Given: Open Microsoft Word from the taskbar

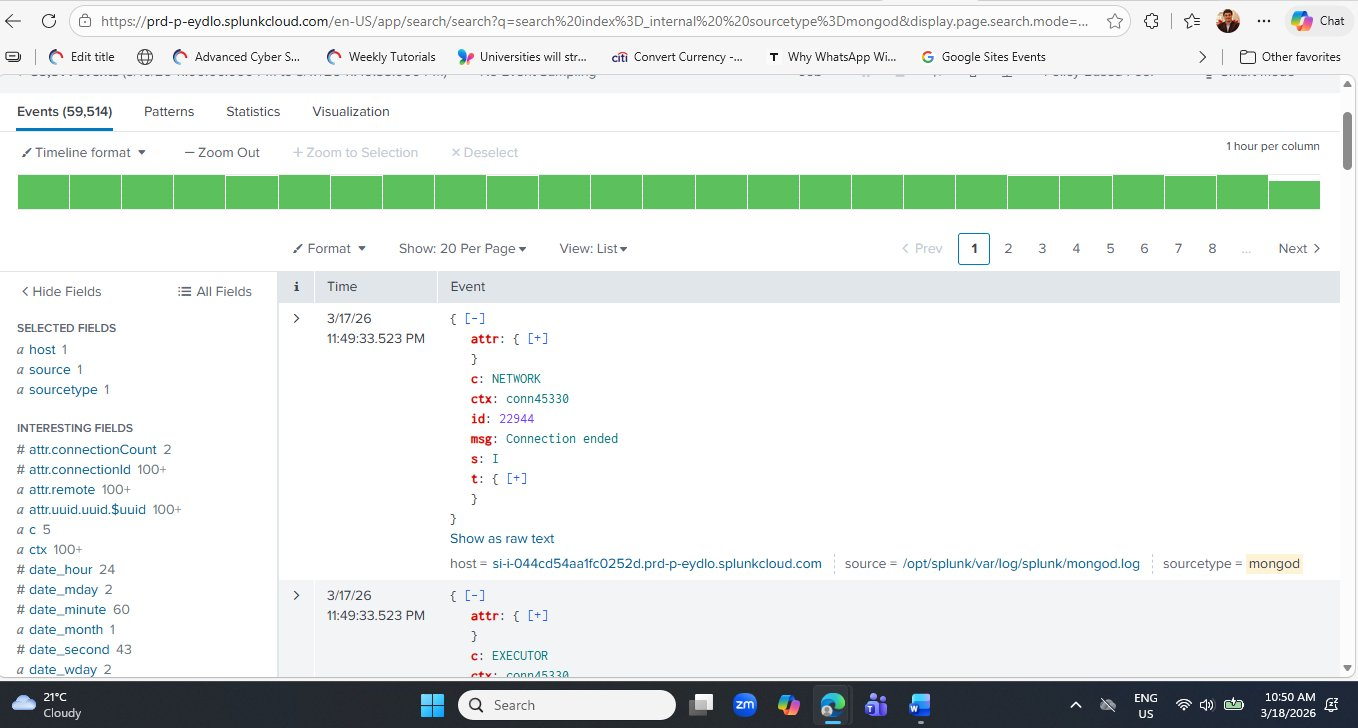Looking at the screenshot, I should [919, 705].
